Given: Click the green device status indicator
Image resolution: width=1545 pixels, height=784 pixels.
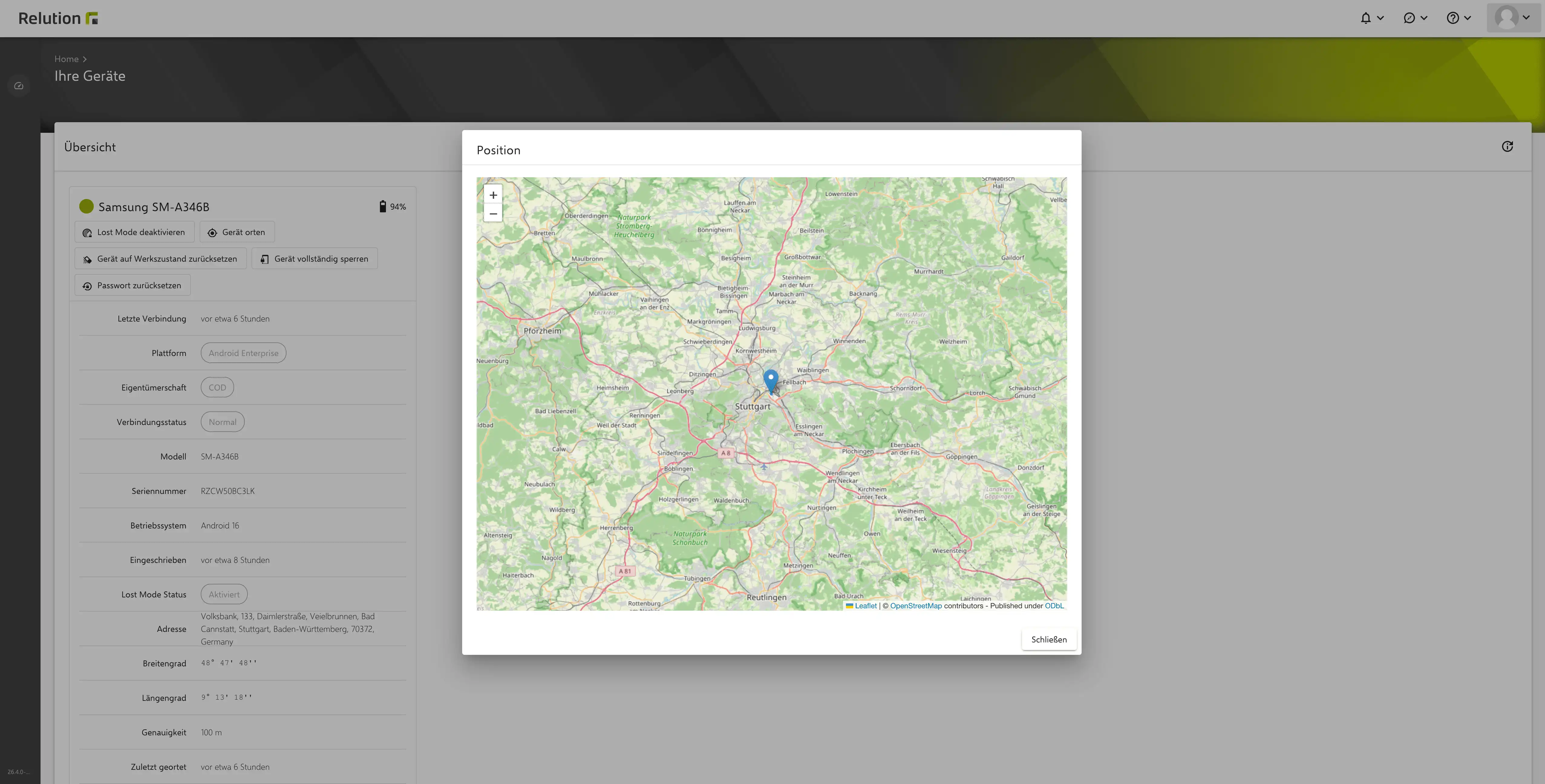Looking at the screenshot, I should tap(87, 206).
